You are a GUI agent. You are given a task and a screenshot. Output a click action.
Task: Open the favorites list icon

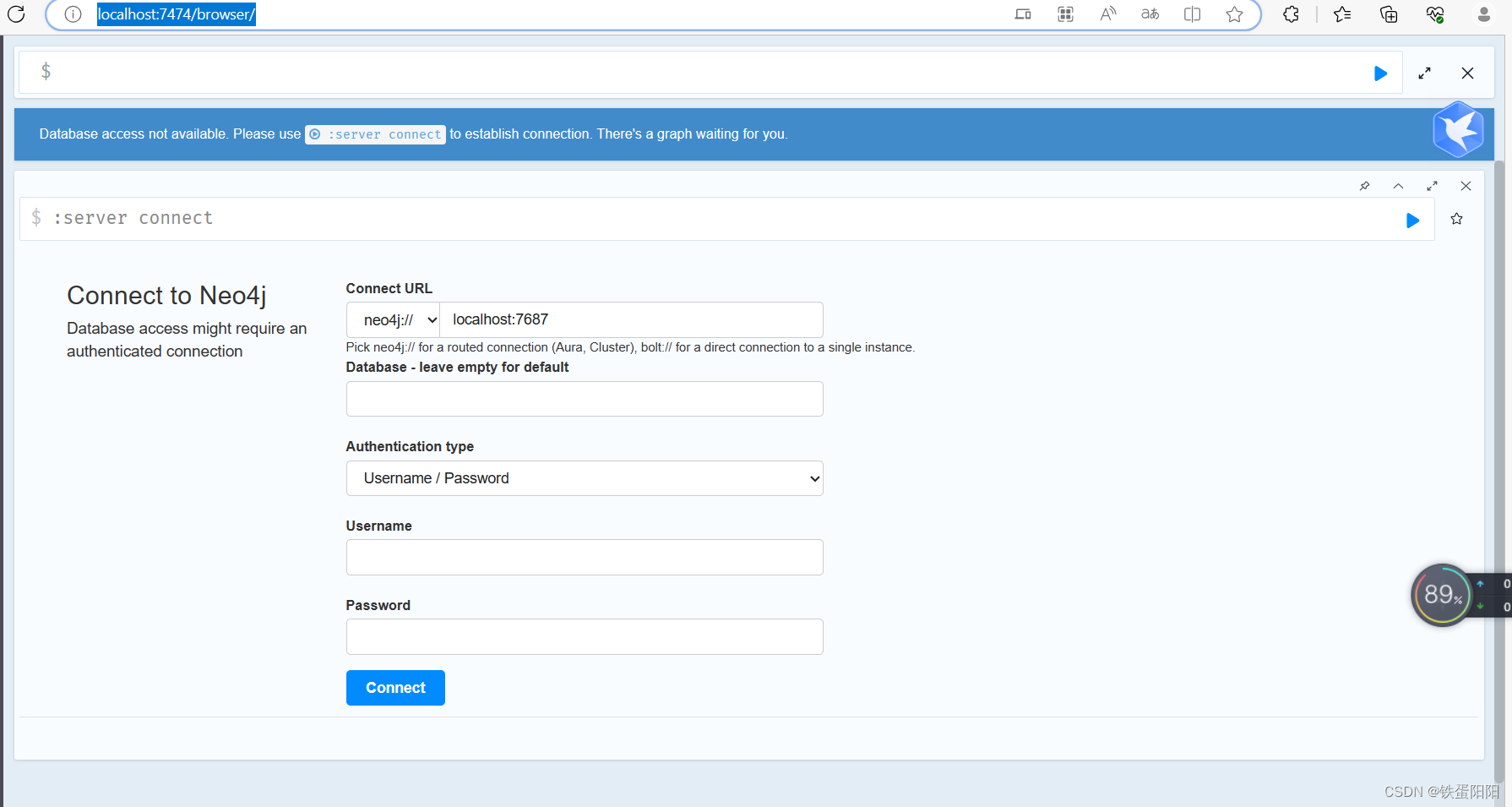[1342, 14]
